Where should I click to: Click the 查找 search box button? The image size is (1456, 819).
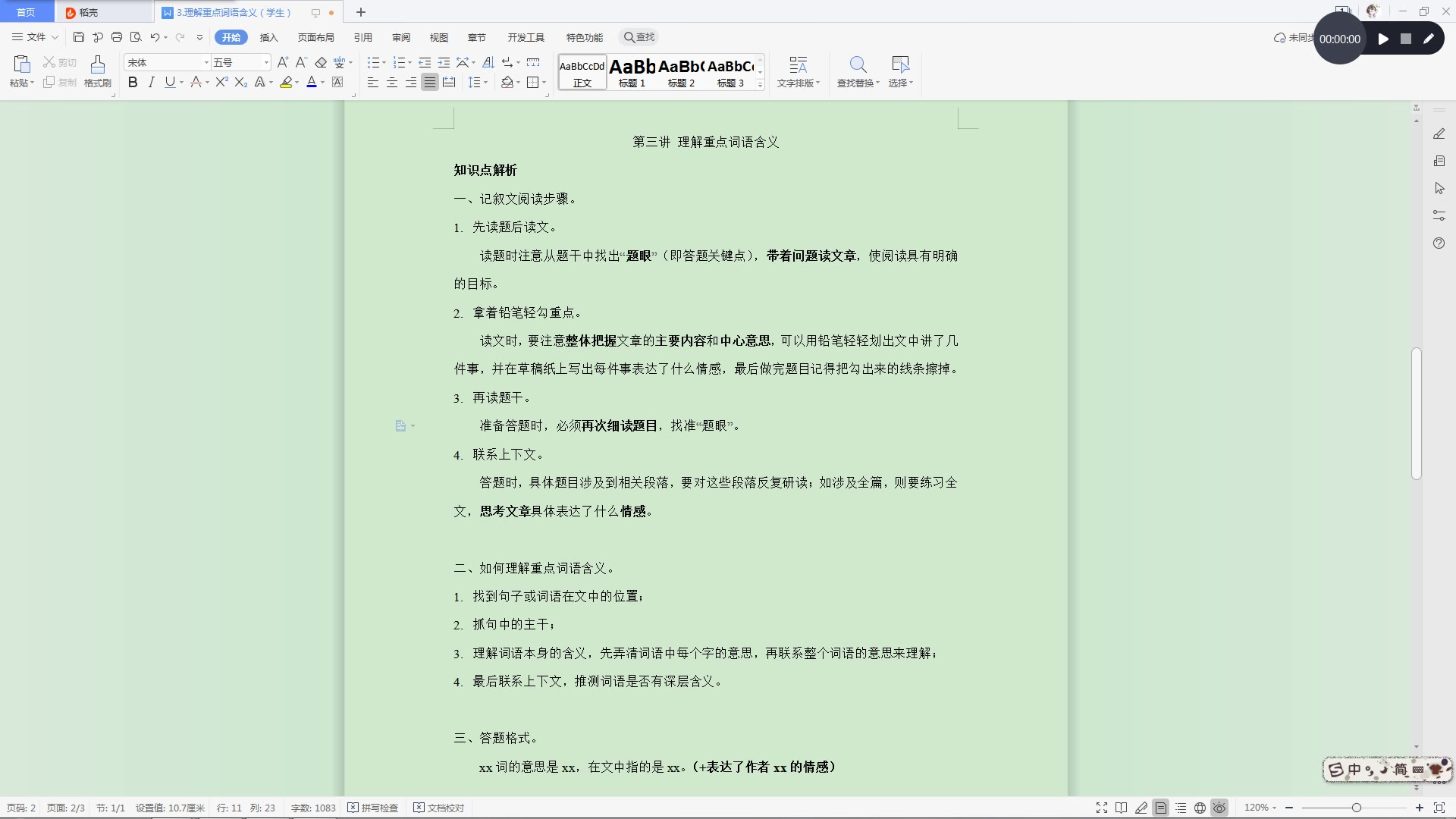click(x=639, y=37)
